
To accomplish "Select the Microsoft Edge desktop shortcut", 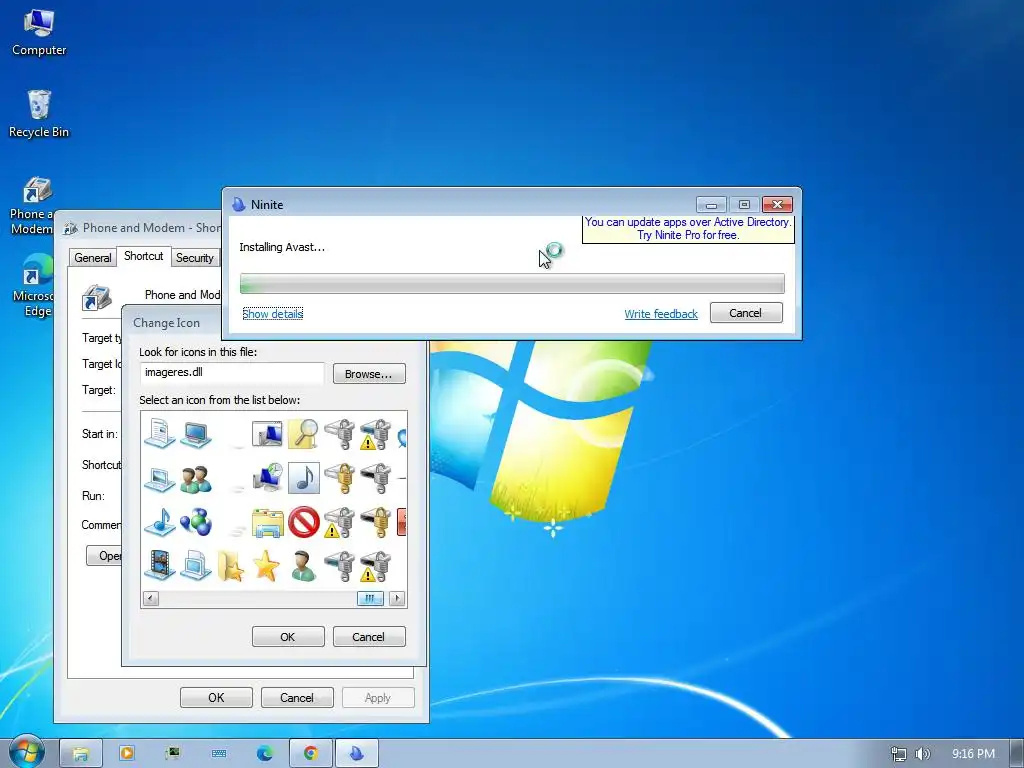I will (33, 285).
